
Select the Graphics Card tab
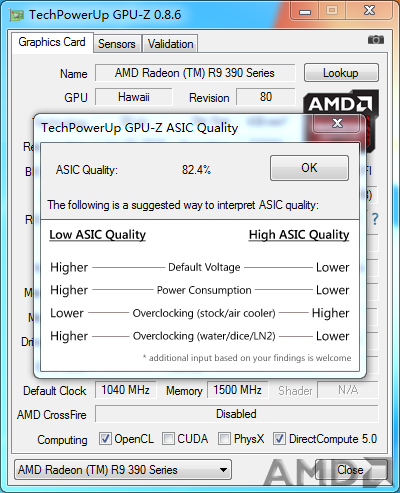[x=52, y=42]
